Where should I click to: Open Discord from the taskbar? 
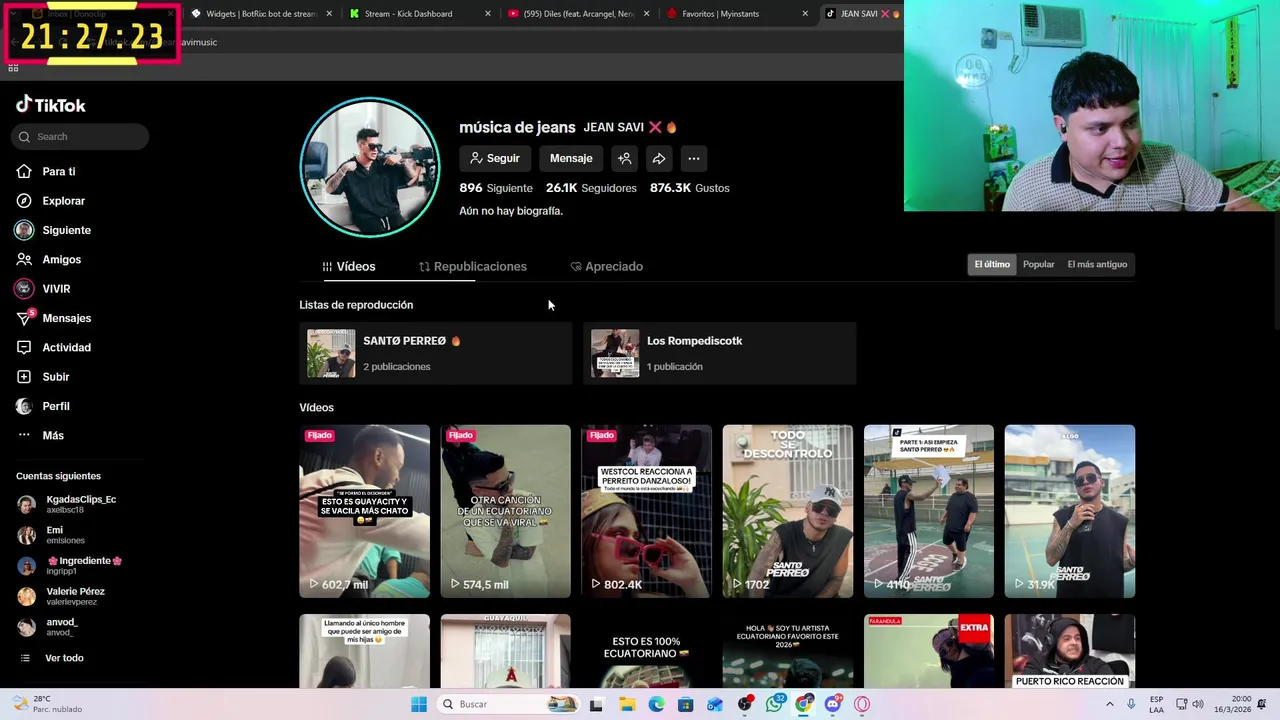[x=833, y=704]
